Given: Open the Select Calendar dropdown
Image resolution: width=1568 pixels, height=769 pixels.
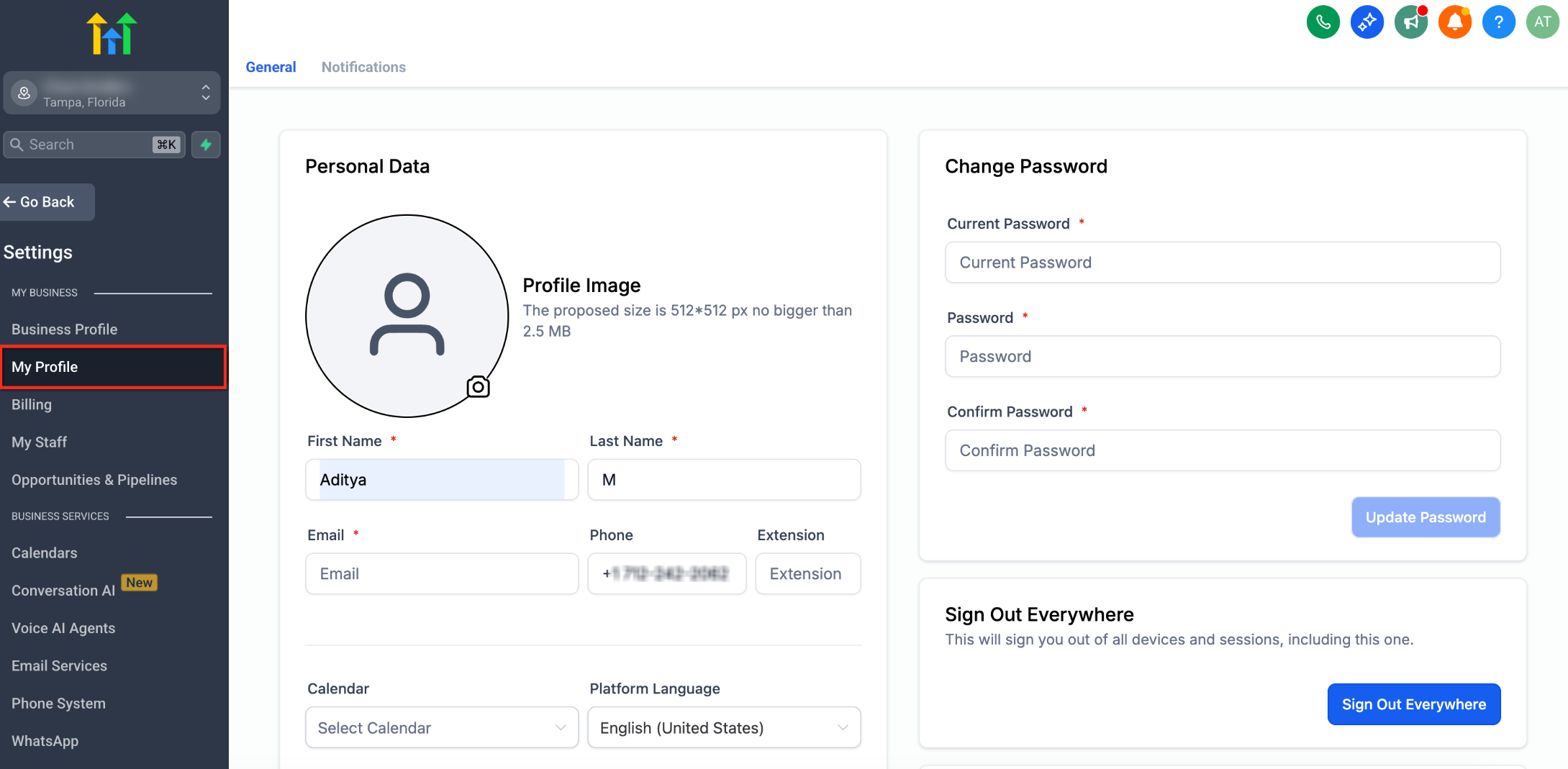Looking at the screenshot, I should coord(442,727).
